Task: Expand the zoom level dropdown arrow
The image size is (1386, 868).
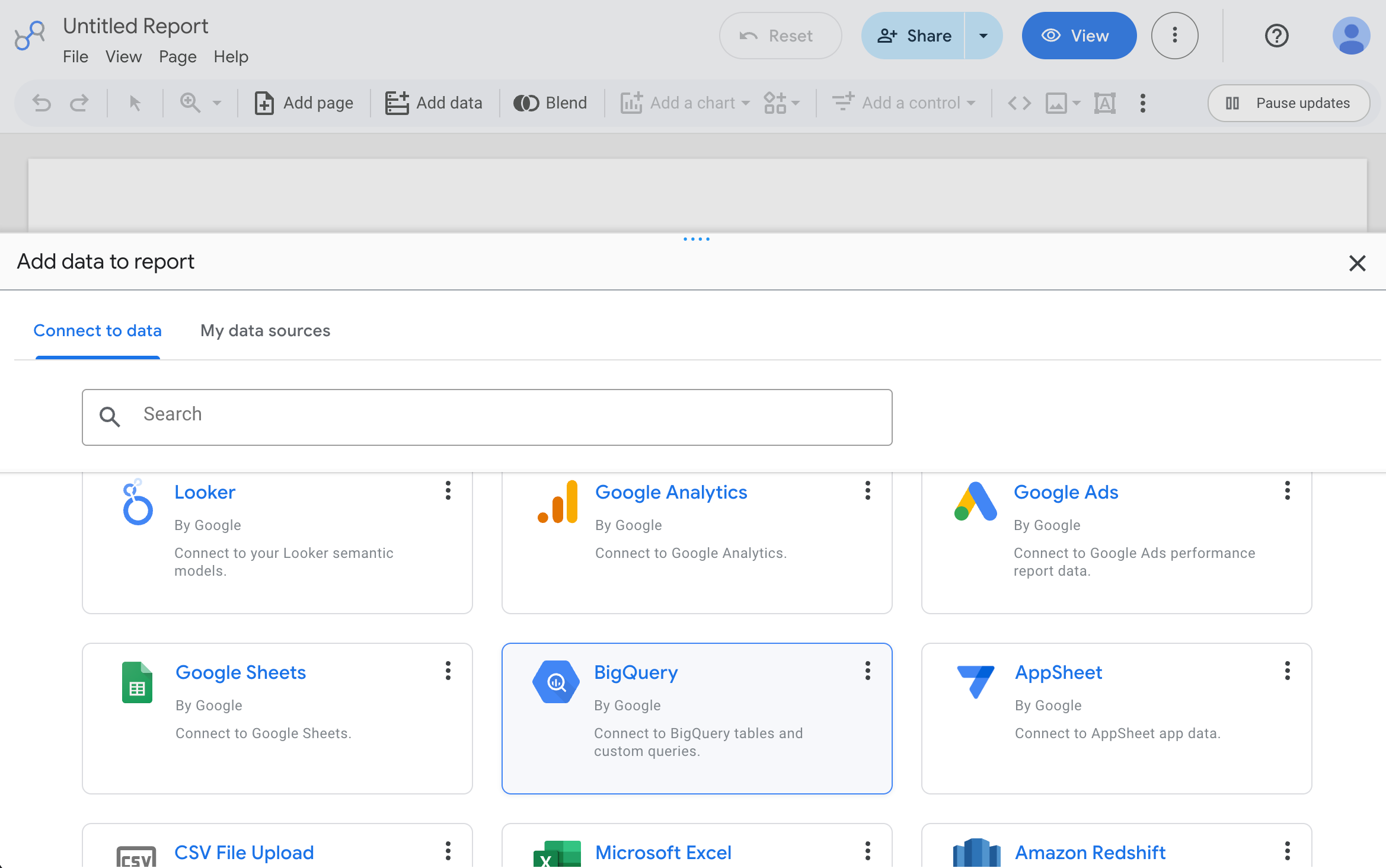Action: point(217,103)
